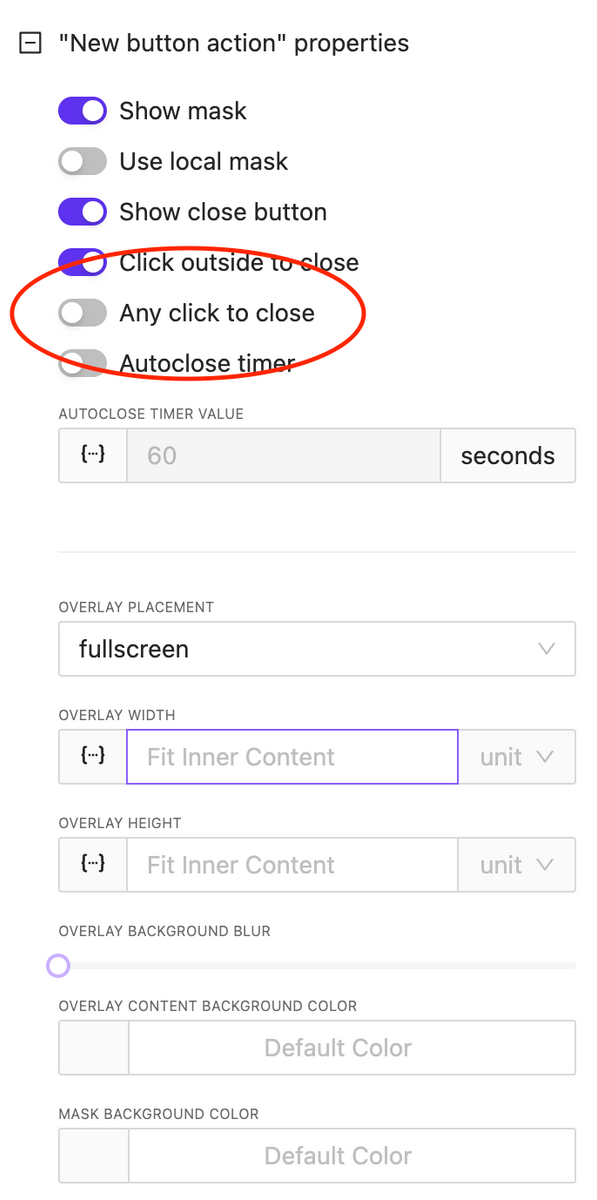Viewport: 597px width, 1200px height.
Task: Click the variable binding icon beside Autoclose Timer Value
Action: point(92,455)
